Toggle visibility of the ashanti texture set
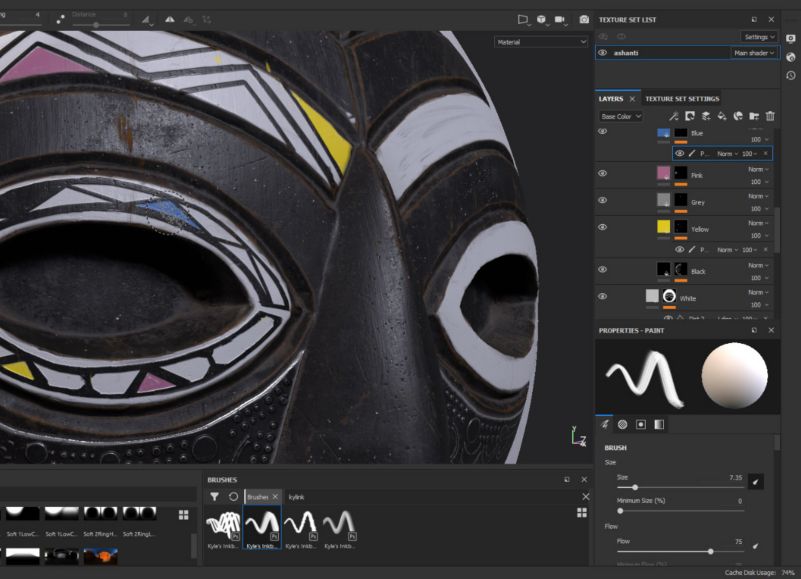Screen dimensions: 801x579 click(x=603, y=53)
